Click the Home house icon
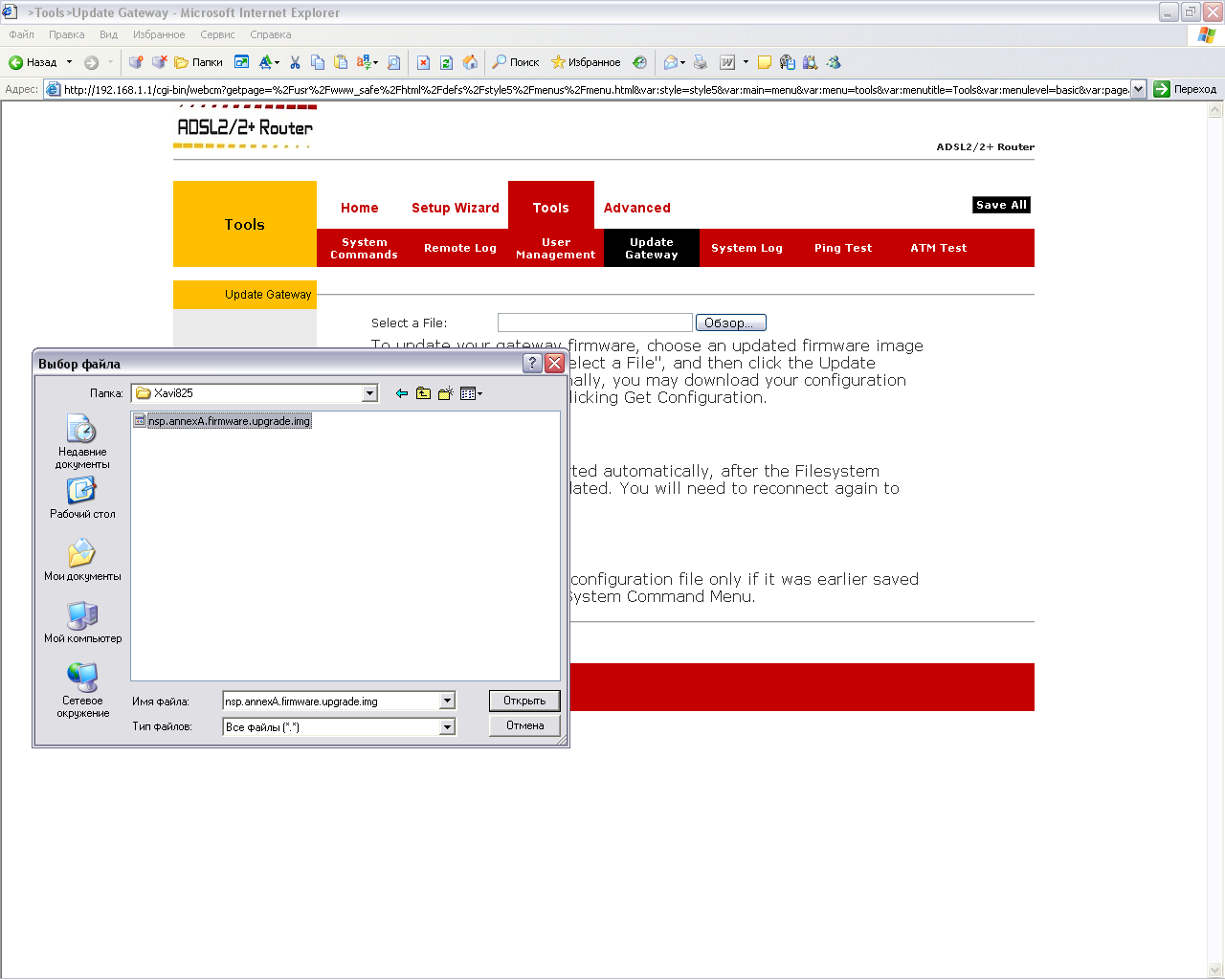This screenshot has width=1225, height=980. click(470, 62)
